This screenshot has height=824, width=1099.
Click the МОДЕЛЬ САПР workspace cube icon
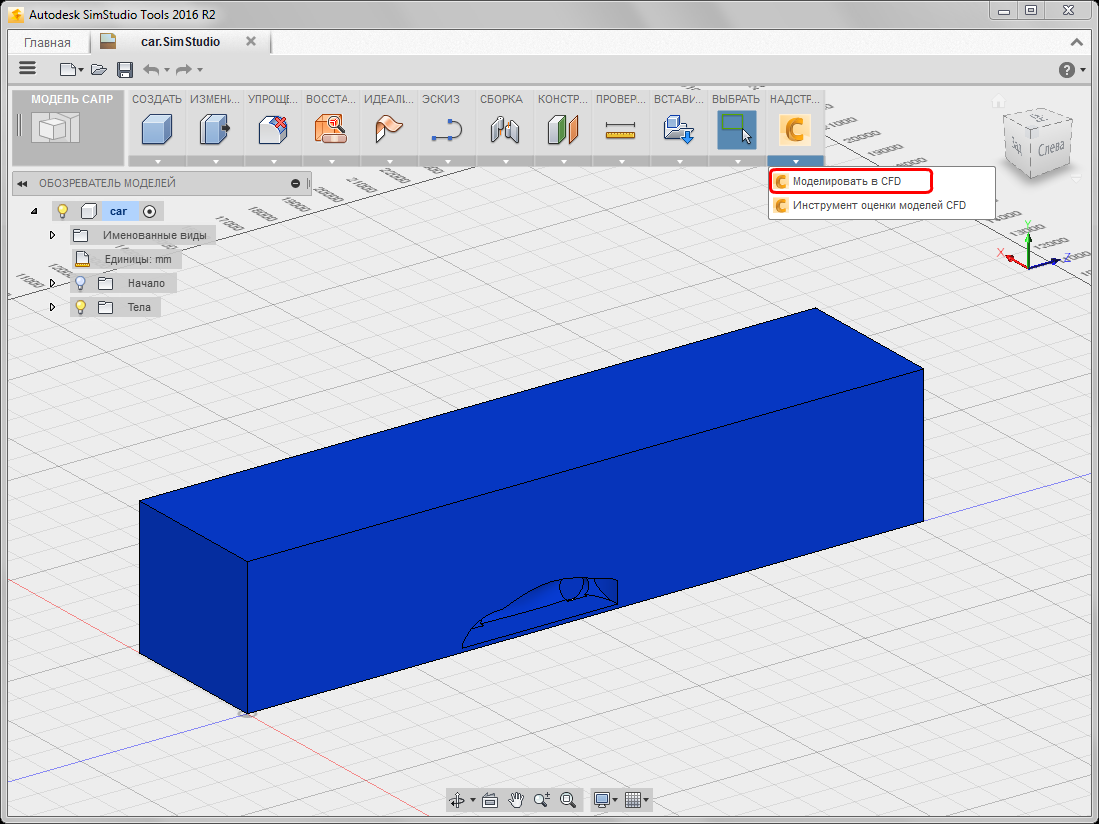[55, 129]
